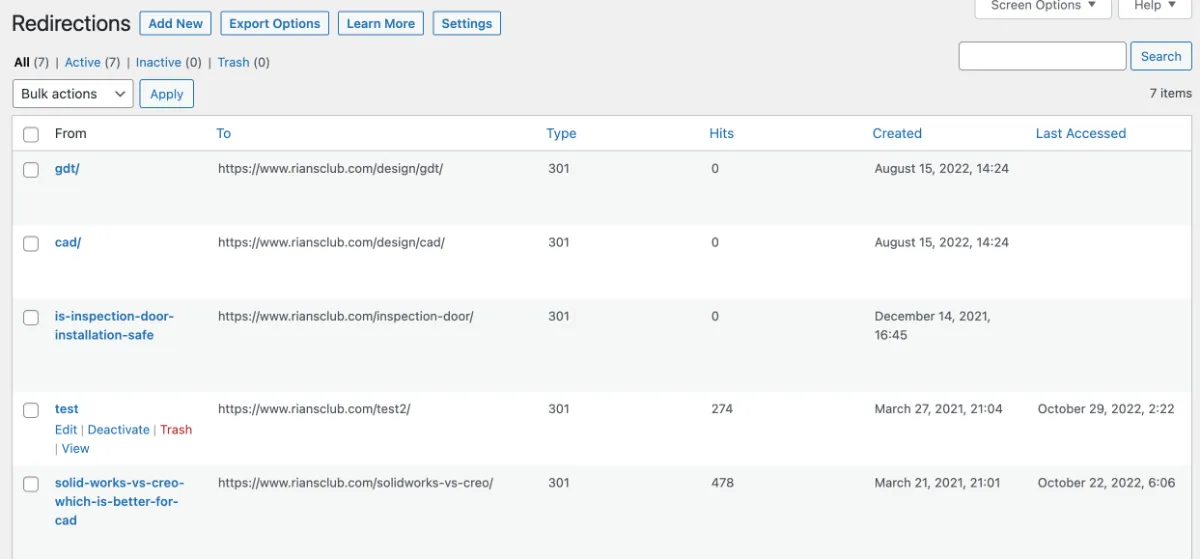Click the Learn More button
Viewport: 1200px width, 559px height.
[380, 24]
